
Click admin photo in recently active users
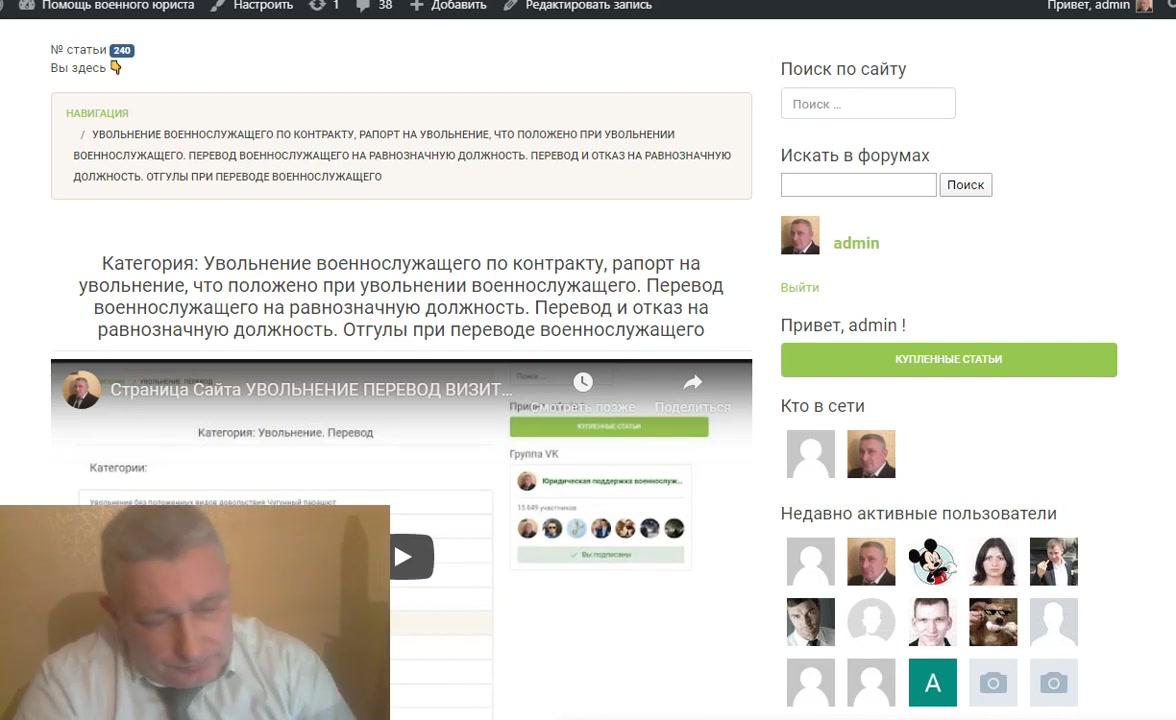[871, 561]
